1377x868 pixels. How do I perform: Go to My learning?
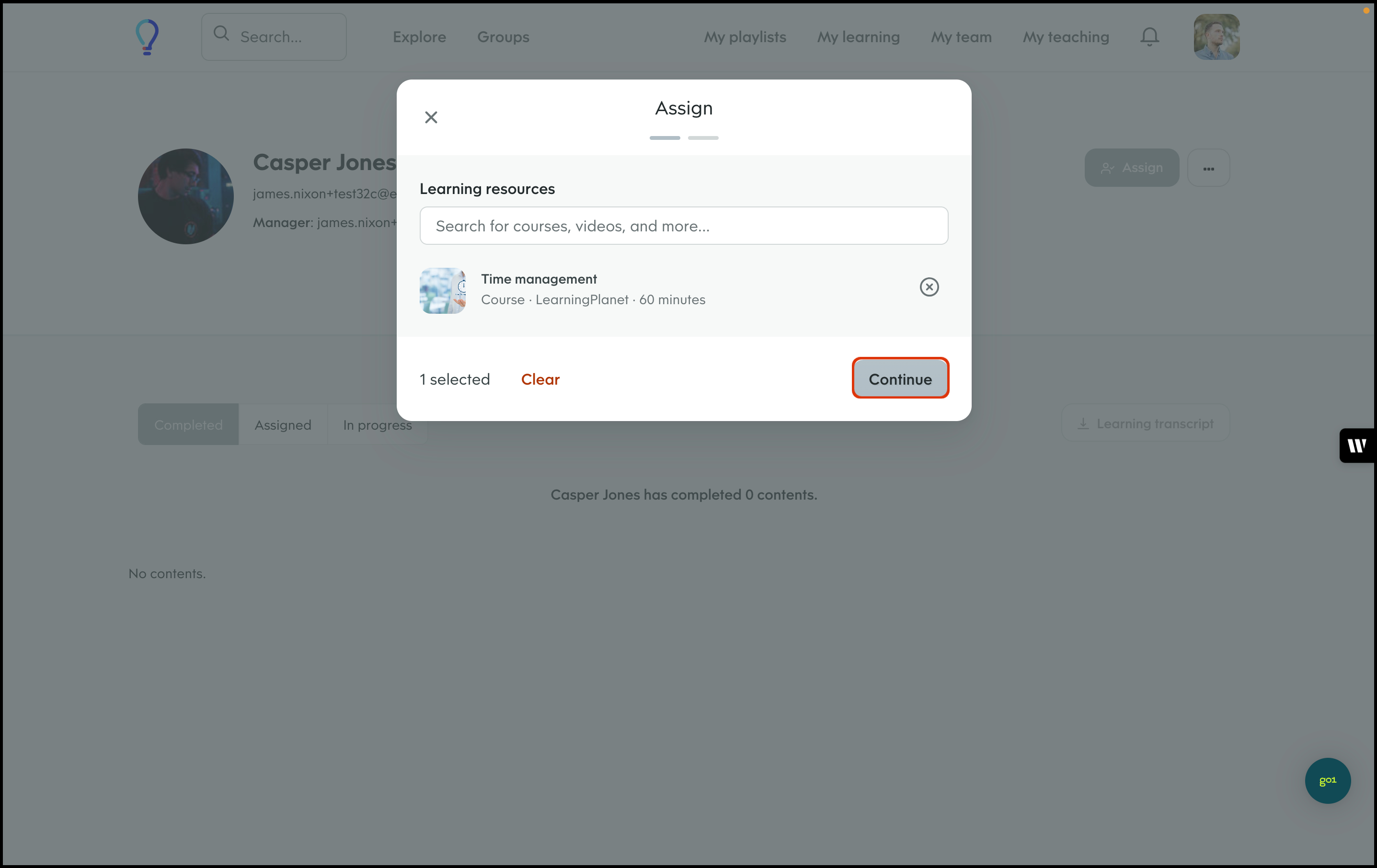pyautogui.click(x=858, y=36)
